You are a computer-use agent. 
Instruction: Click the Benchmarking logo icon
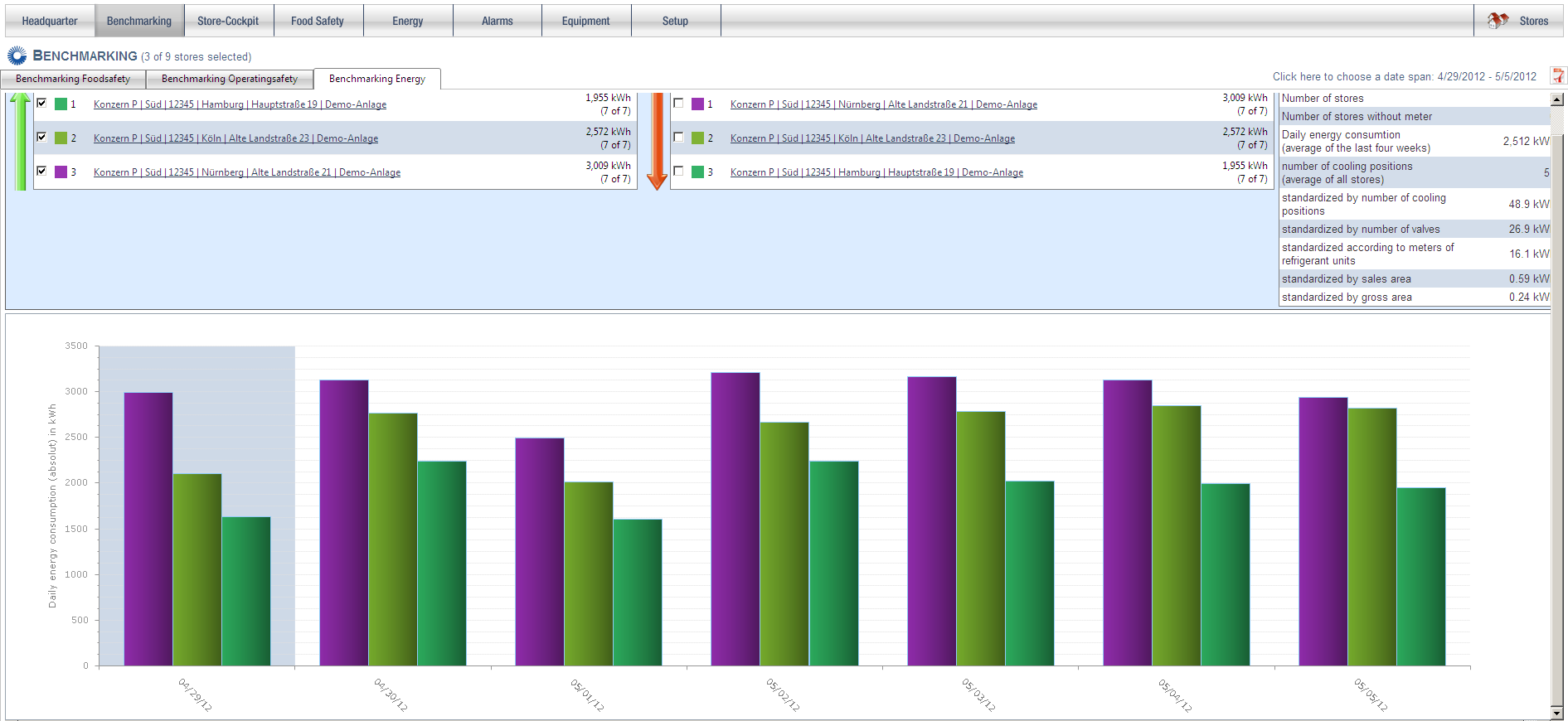17,56
